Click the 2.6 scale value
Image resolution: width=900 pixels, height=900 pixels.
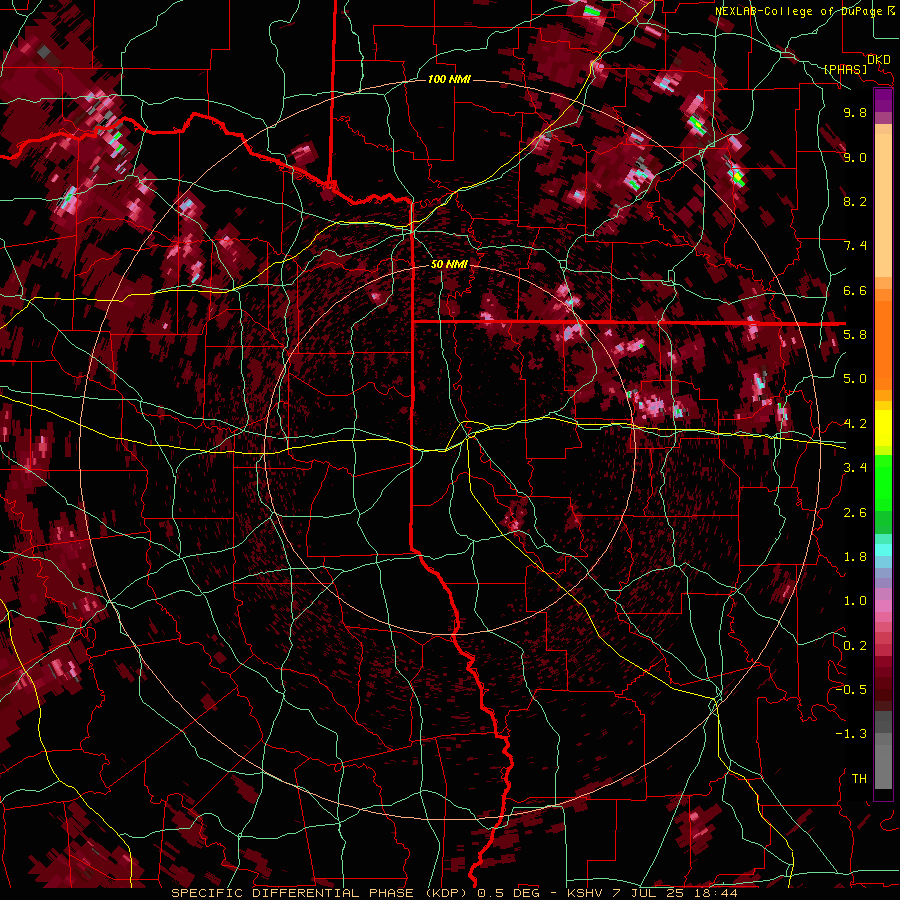(x=855, y=513)
